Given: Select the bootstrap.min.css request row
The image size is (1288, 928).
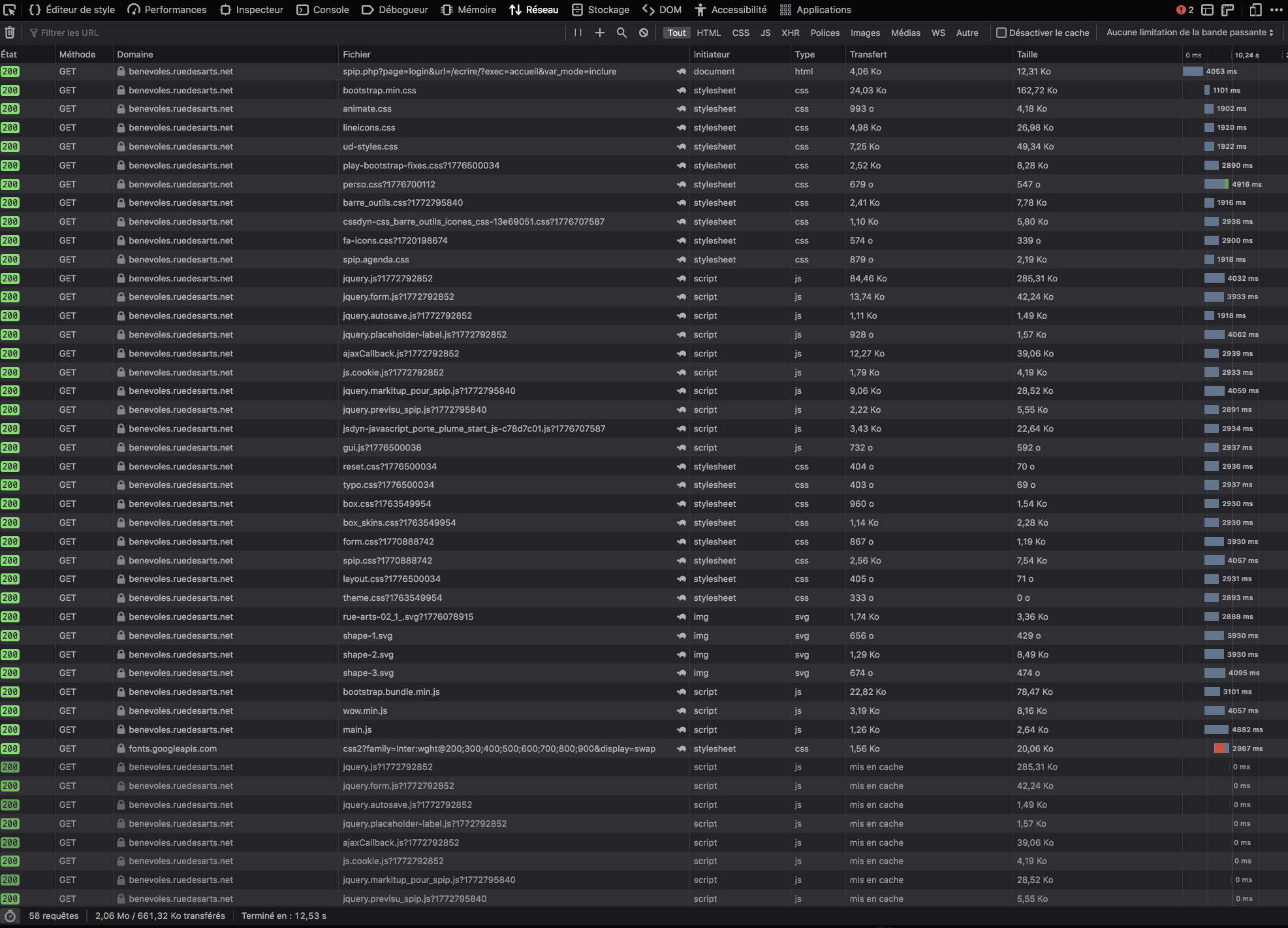Looking at the screenshot, I should point(379,90).
